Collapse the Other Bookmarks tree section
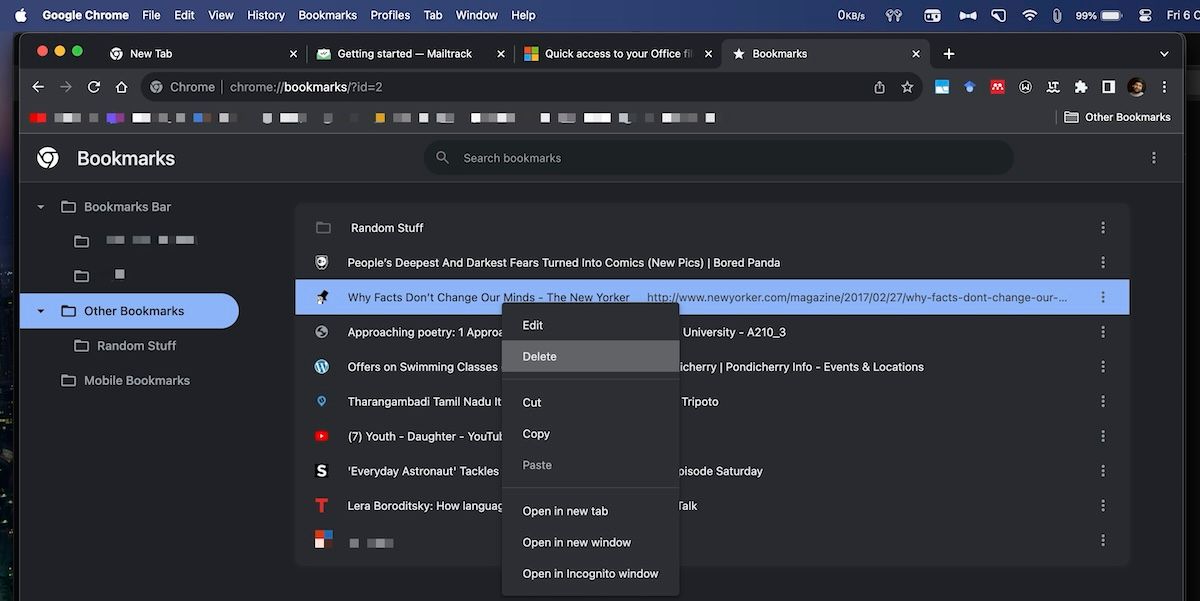This screenshot has width=1200, height=601. (x=41, y=311)
